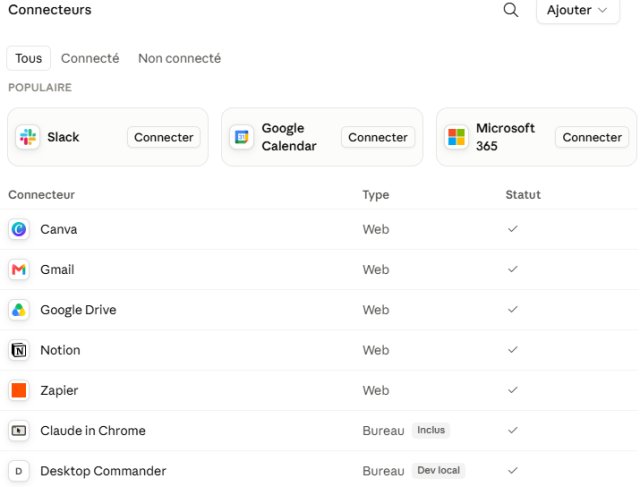
Task: Open the Gmail envelope icon
Action: 19,269
